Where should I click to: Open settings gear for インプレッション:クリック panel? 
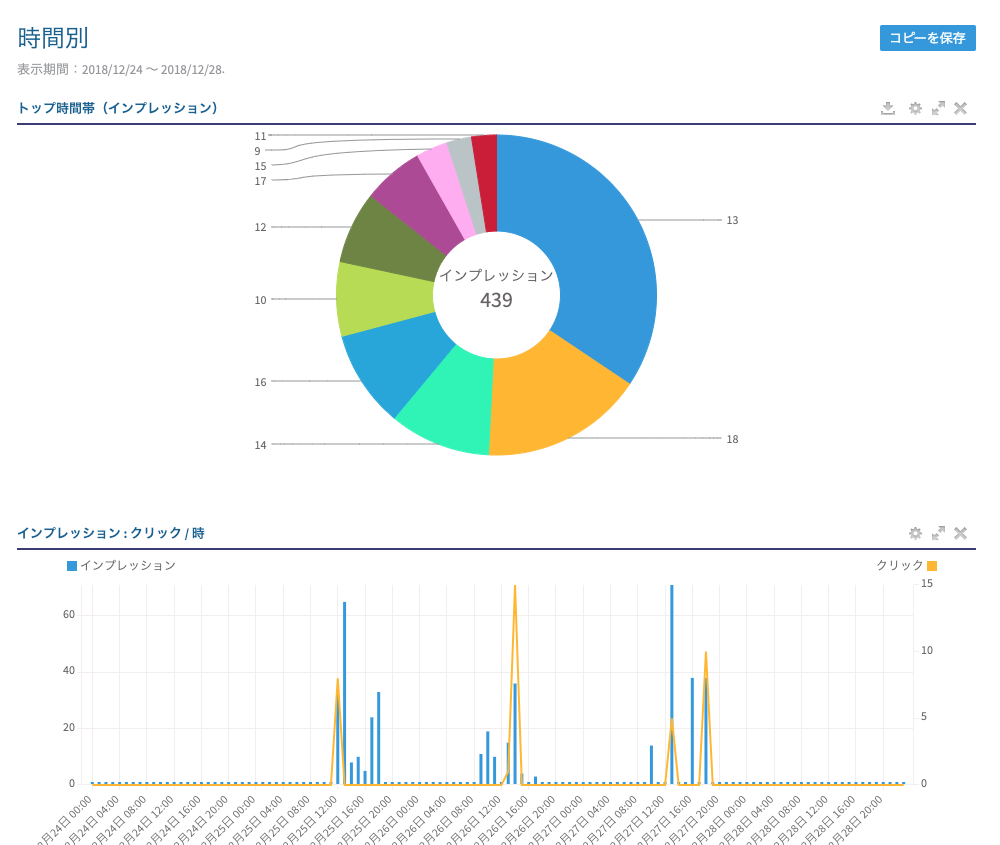pos(914,533)
